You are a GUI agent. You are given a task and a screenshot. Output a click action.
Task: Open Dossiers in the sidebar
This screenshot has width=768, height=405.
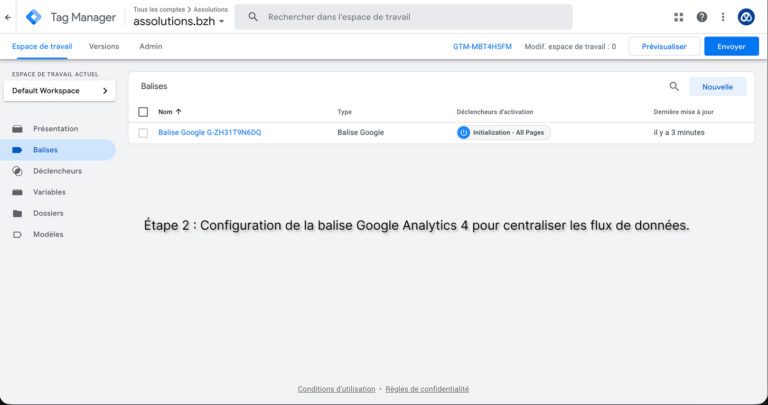tap(48, 213)
